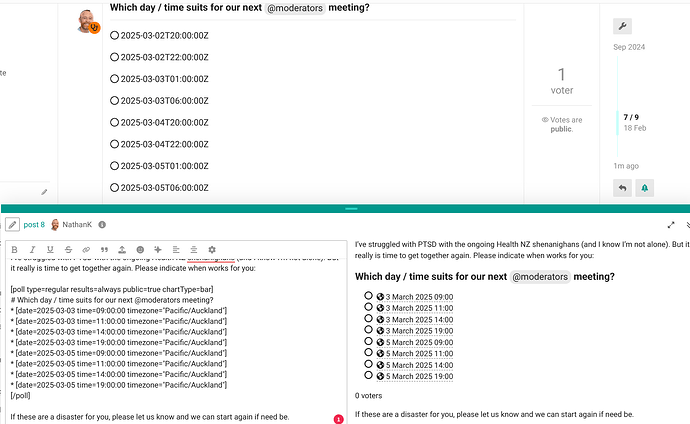Open the info icon next to NathanK
Image resolution: width=690 pixels, height=424 pixels.
pyautogui.click(x=102, y=225)
